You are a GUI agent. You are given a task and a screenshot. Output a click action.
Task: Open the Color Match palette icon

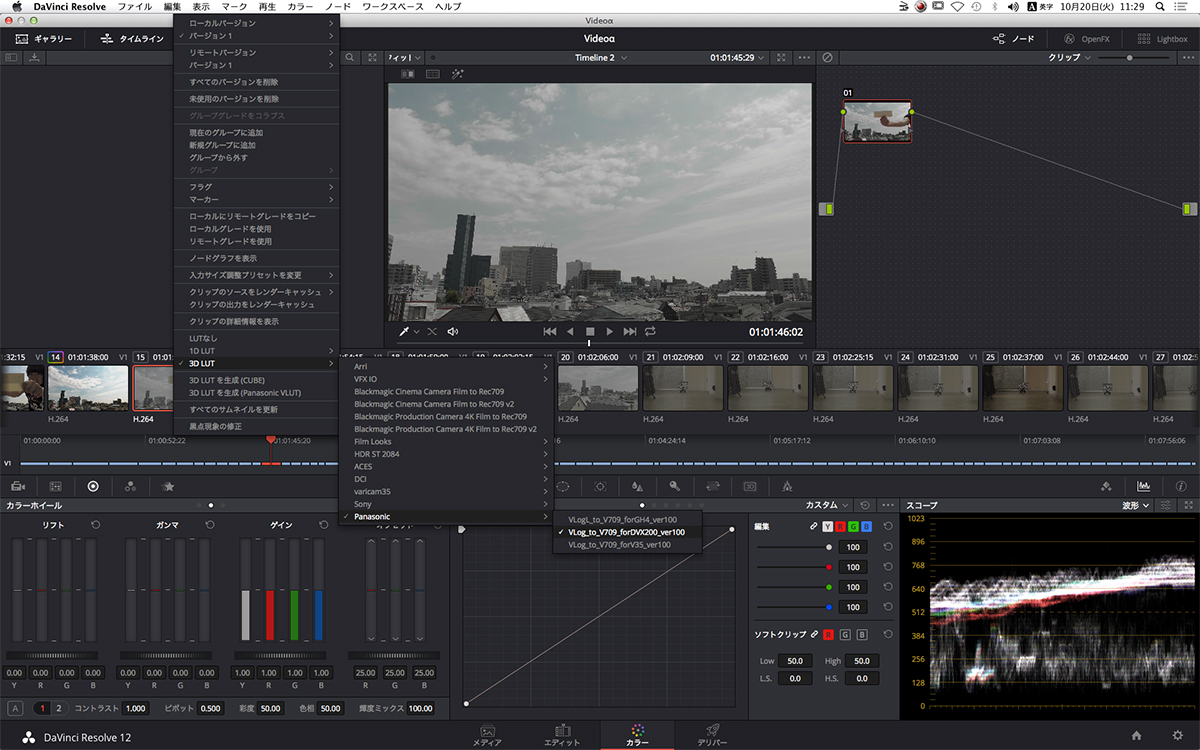(55, 486)
